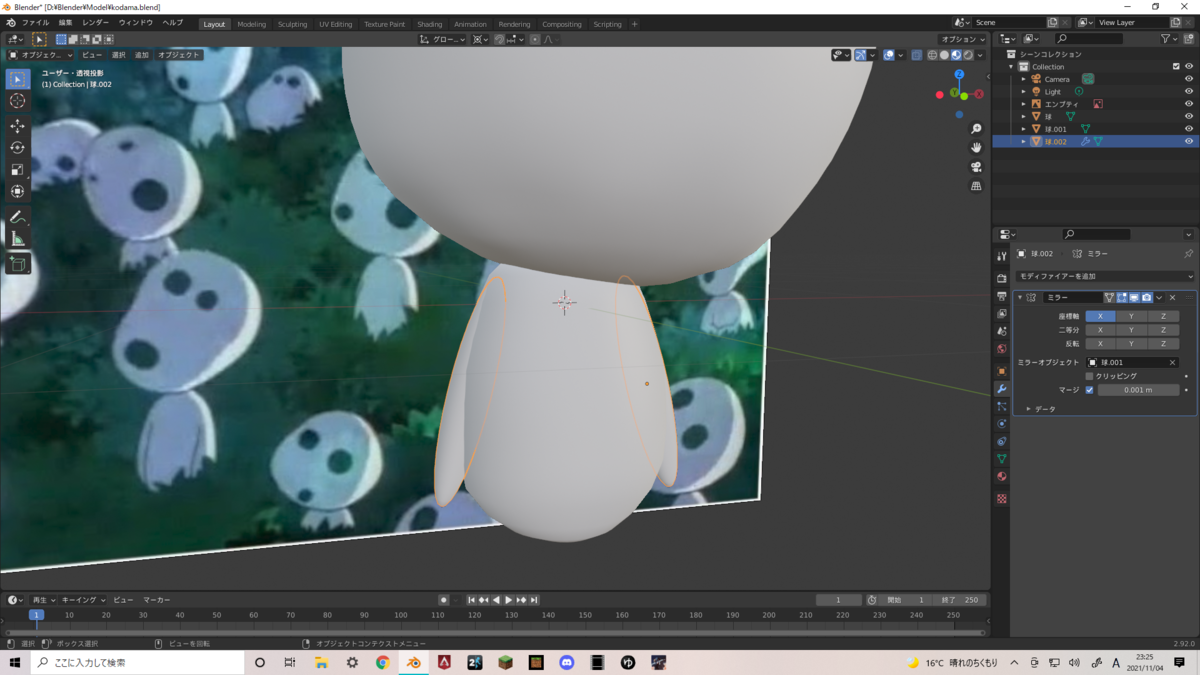Select the Move tool
Screen dimensions: 1200x675
tap(18, 126)
